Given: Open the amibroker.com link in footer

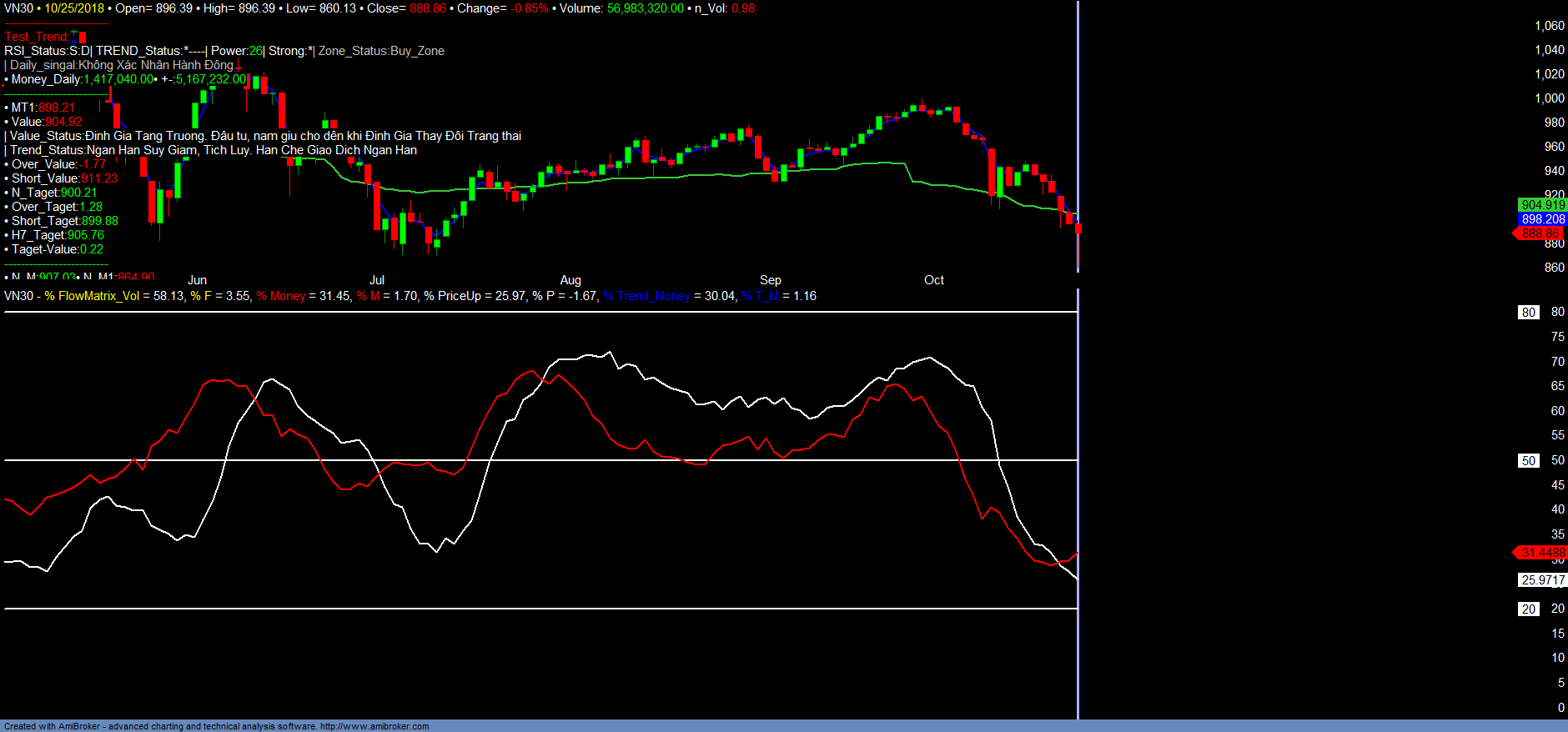Looking at the screenshot, I should click(374, 726).
